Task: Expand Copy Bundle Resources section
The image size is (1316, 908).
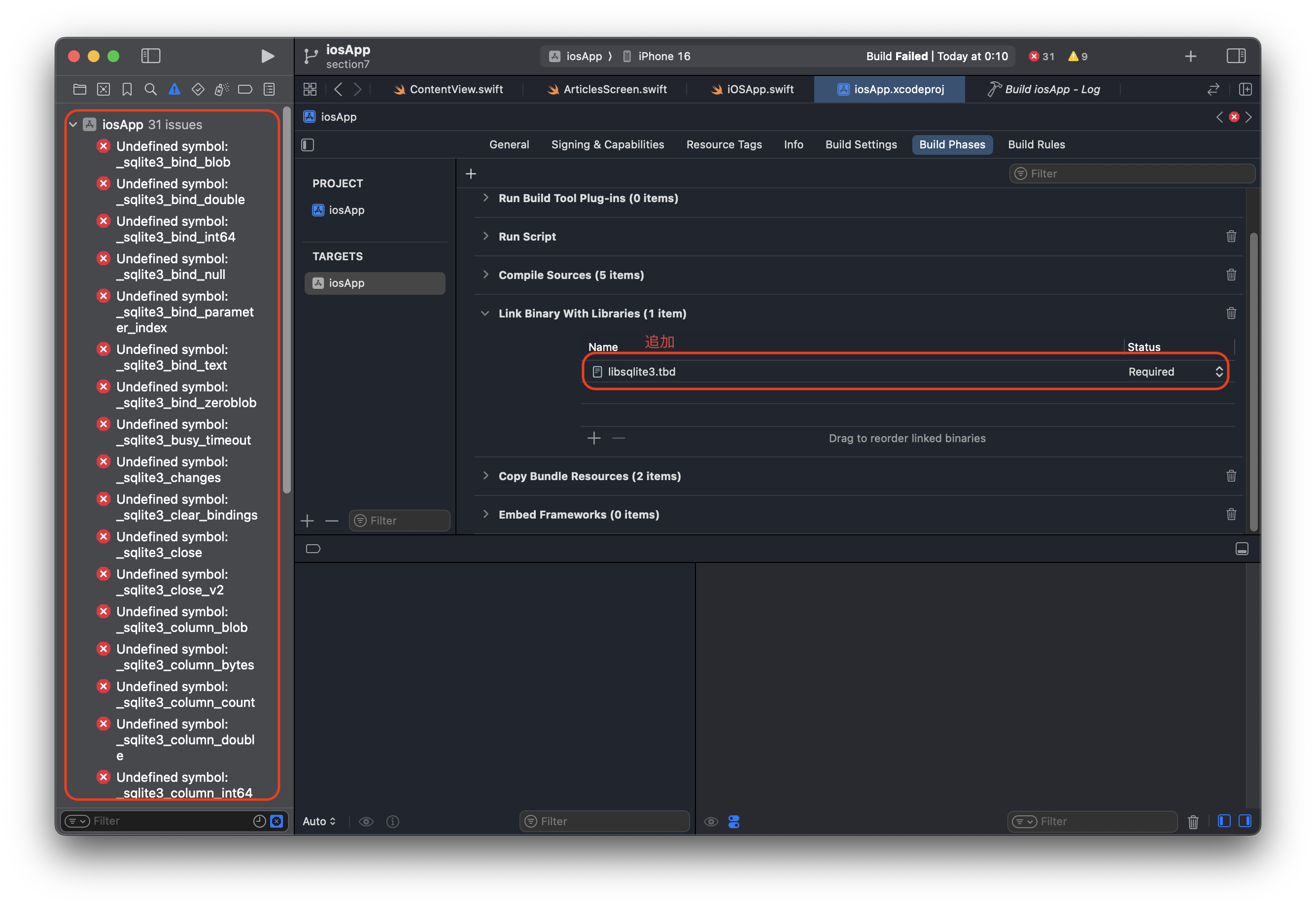Action: coord(485,476)
